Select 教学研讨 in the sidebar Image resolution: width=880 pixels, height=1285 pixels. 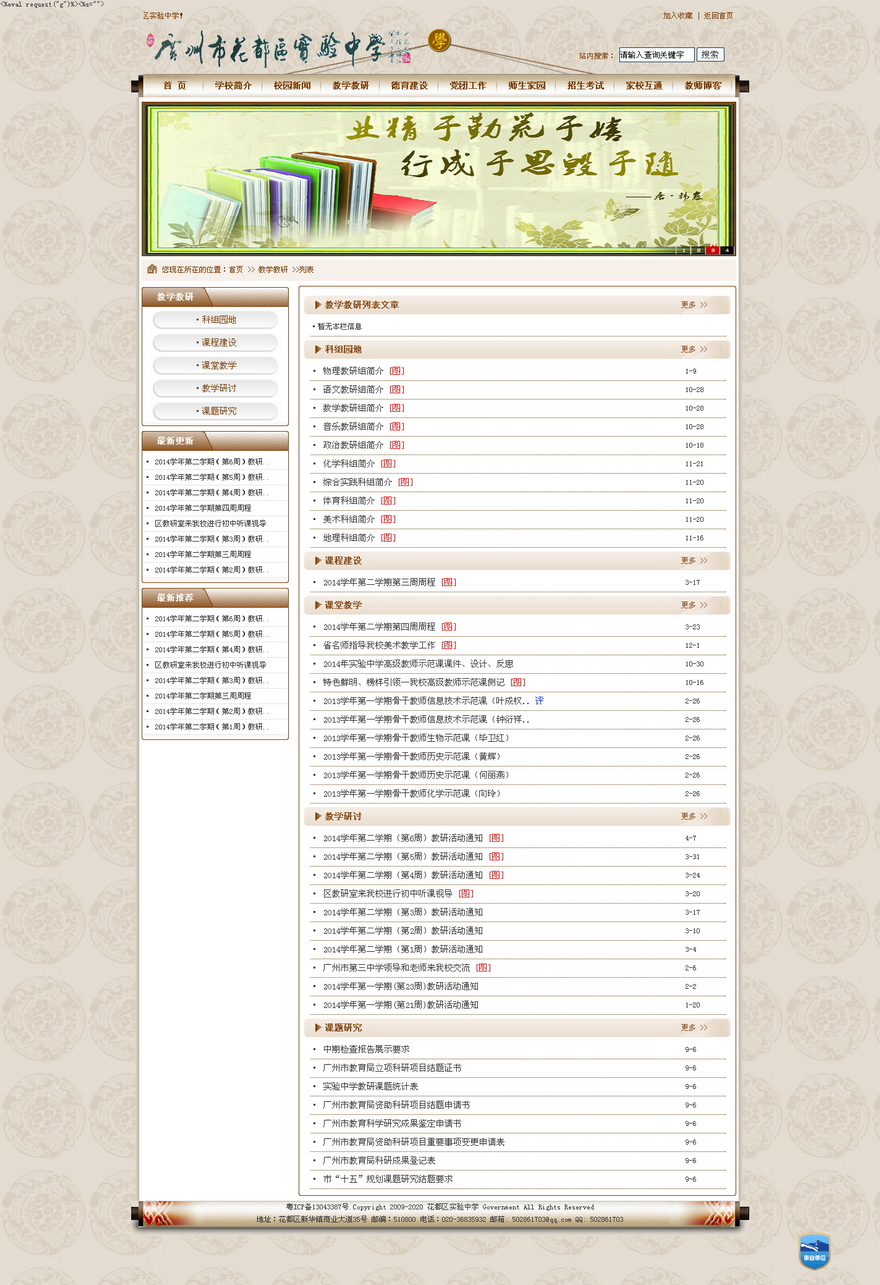pyautogui.click(x=215, y=389)
